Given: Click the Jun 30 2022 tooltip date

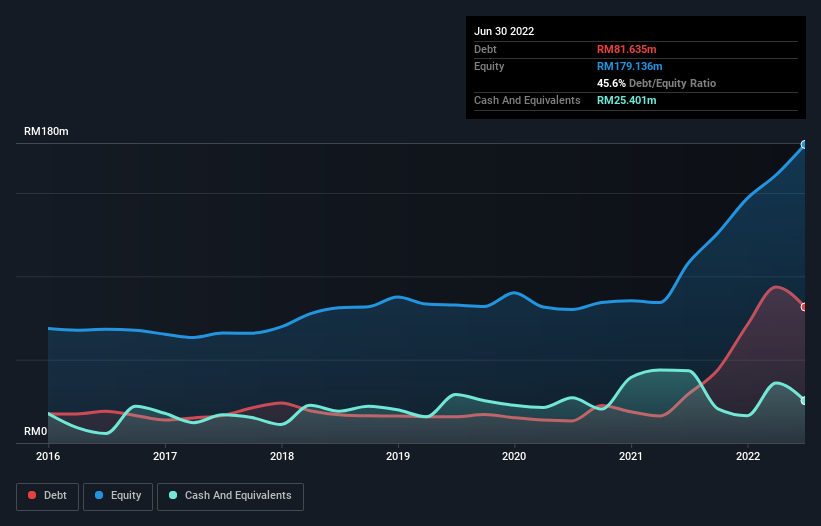Looking at the screenshot, I should click(x=504, y=31).
